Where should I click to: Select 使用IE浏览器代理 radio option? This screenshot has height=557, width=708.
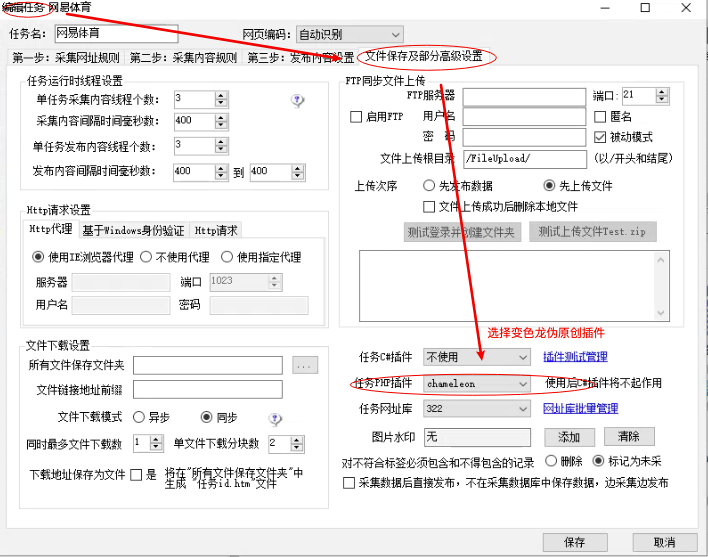(38, 257)
